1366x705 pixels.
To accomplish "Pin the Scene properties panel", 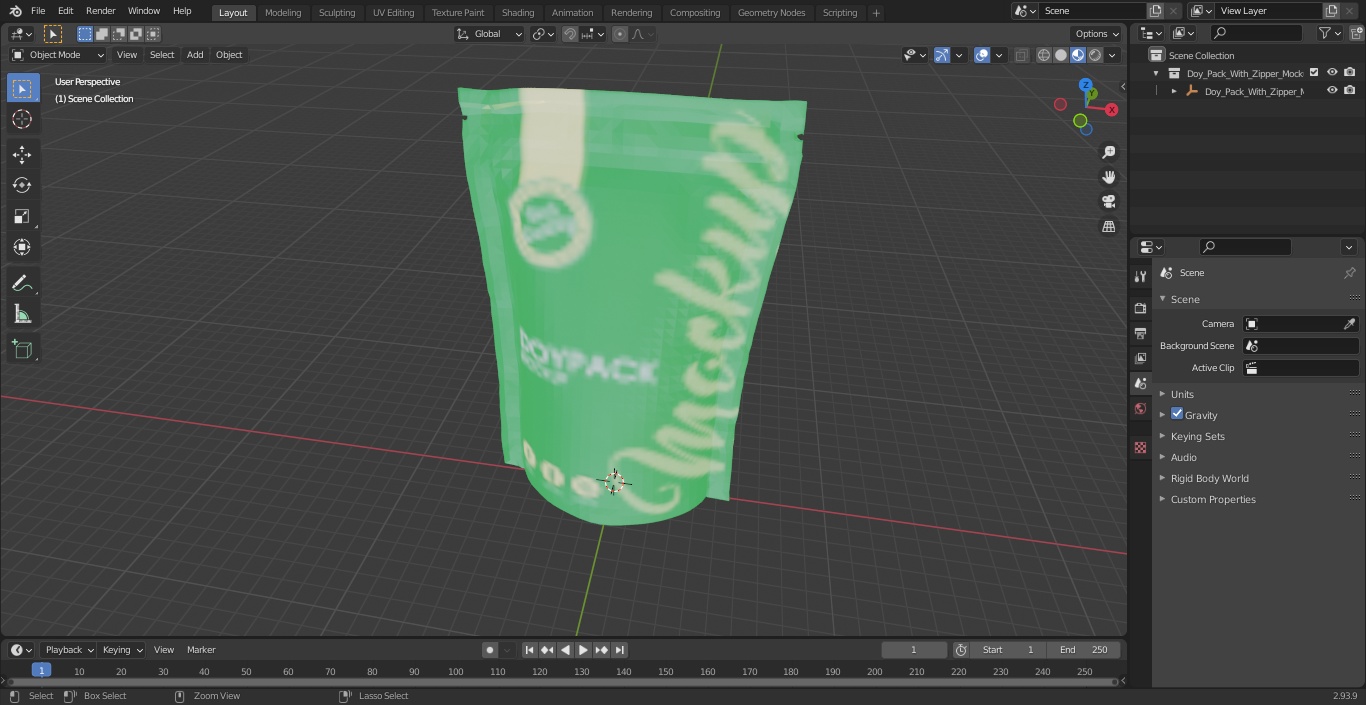I will tap(1349, 273).
